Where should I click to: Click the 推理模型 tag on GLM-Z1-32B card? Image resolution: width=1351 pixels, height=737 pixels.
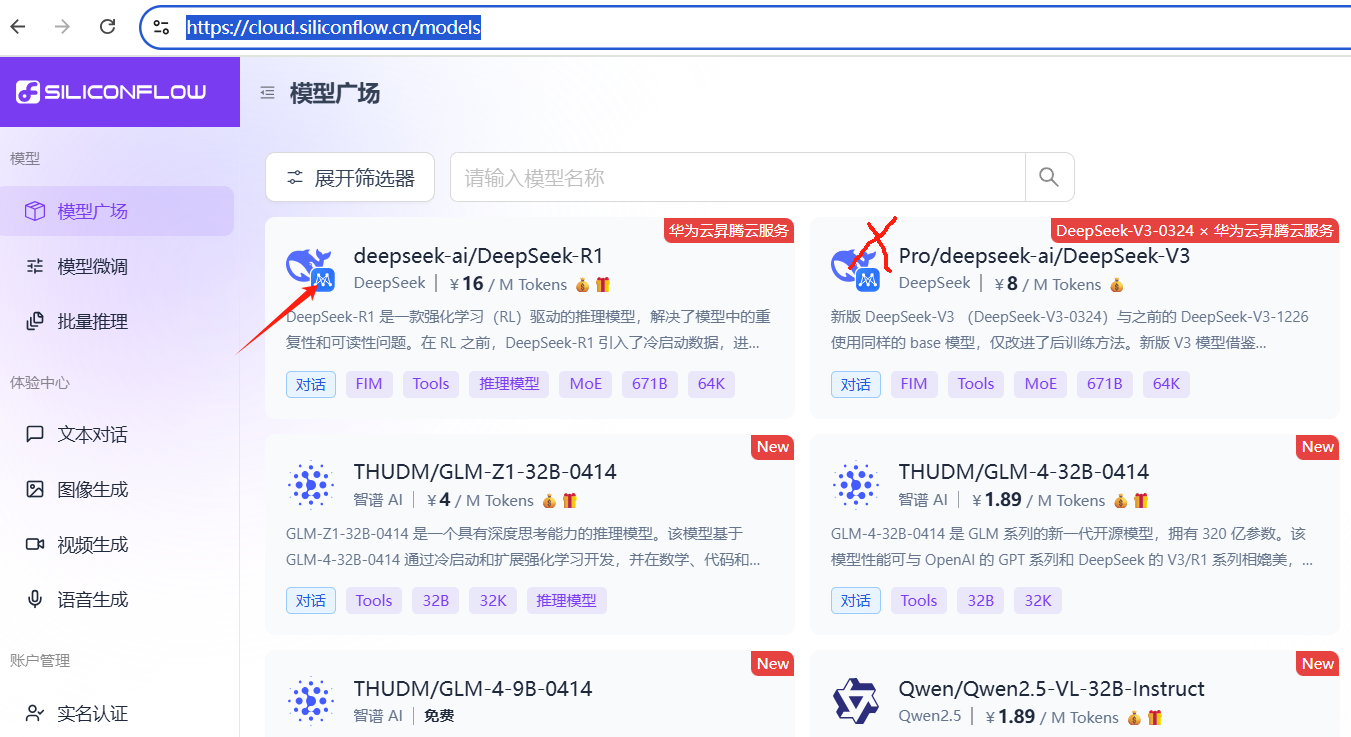(x=566, y=600)
